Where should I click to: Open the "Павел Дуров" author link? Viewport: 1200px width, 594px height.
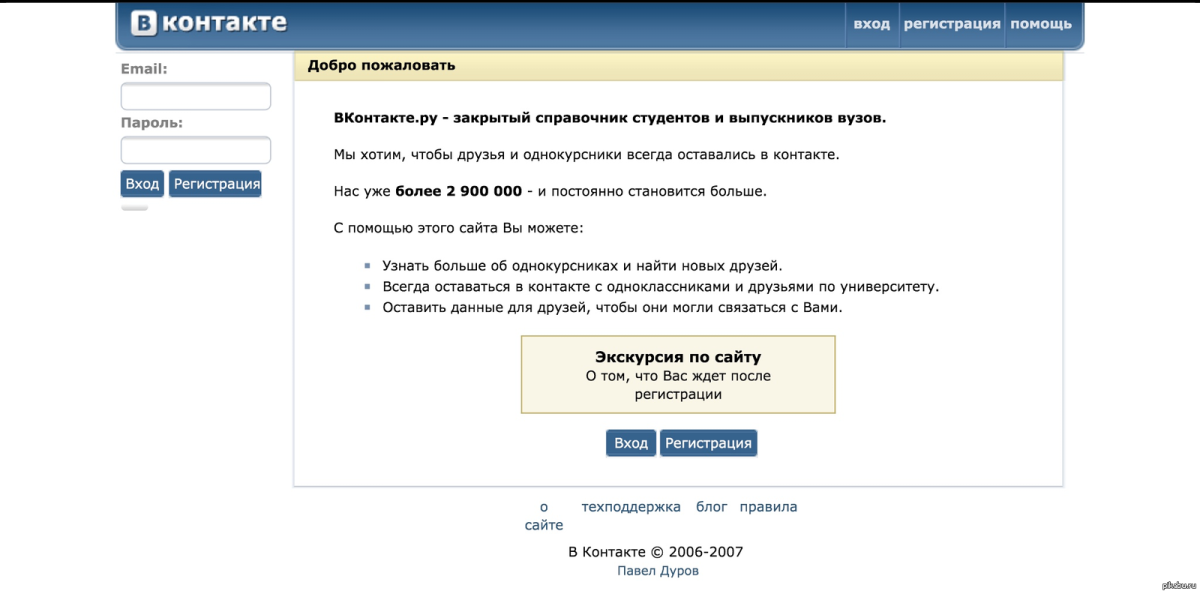(x=658, y=570)
